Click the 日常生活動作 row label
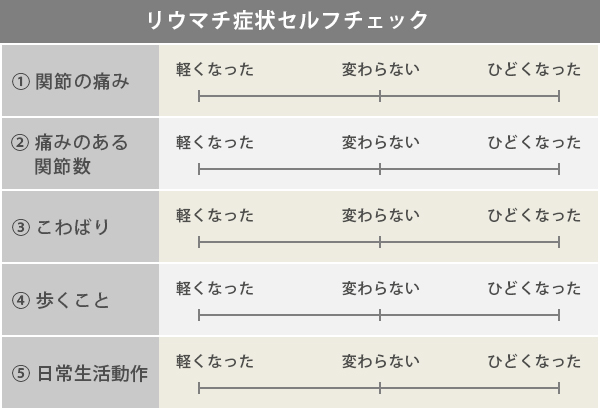The height and width of the screenshot is (410, 600). coord(80,373)
